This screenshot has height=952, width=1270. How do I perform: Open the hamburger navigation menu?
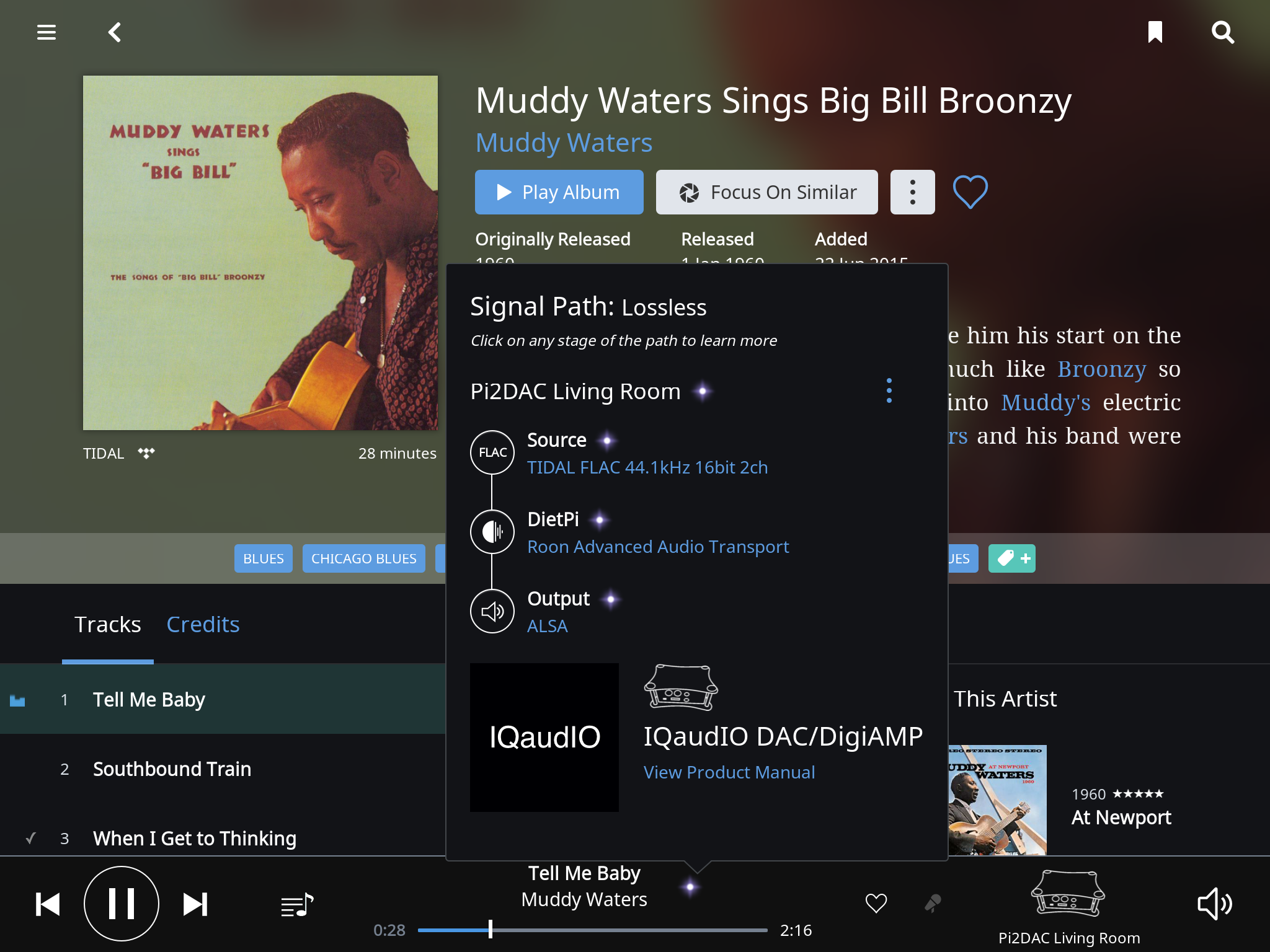pos(47,32)
